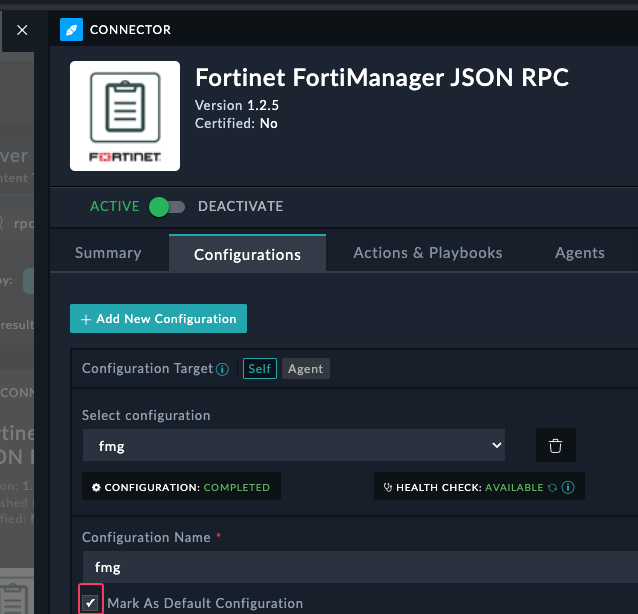
Task: Open the Agents tab
Action: [579, 253]
